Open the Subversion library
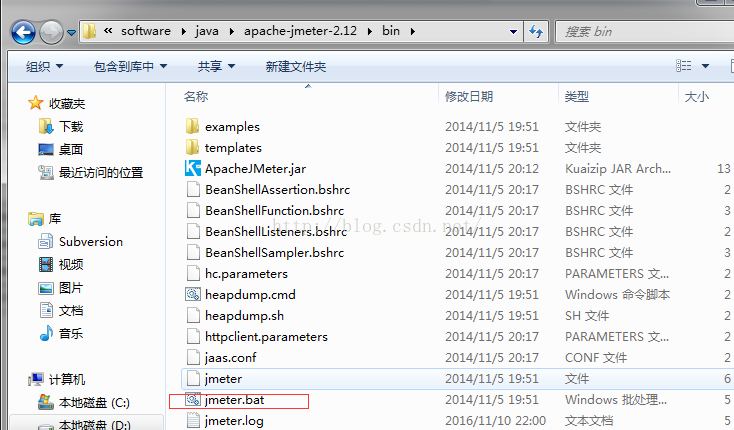734x430 pixels. pos(81,241)
